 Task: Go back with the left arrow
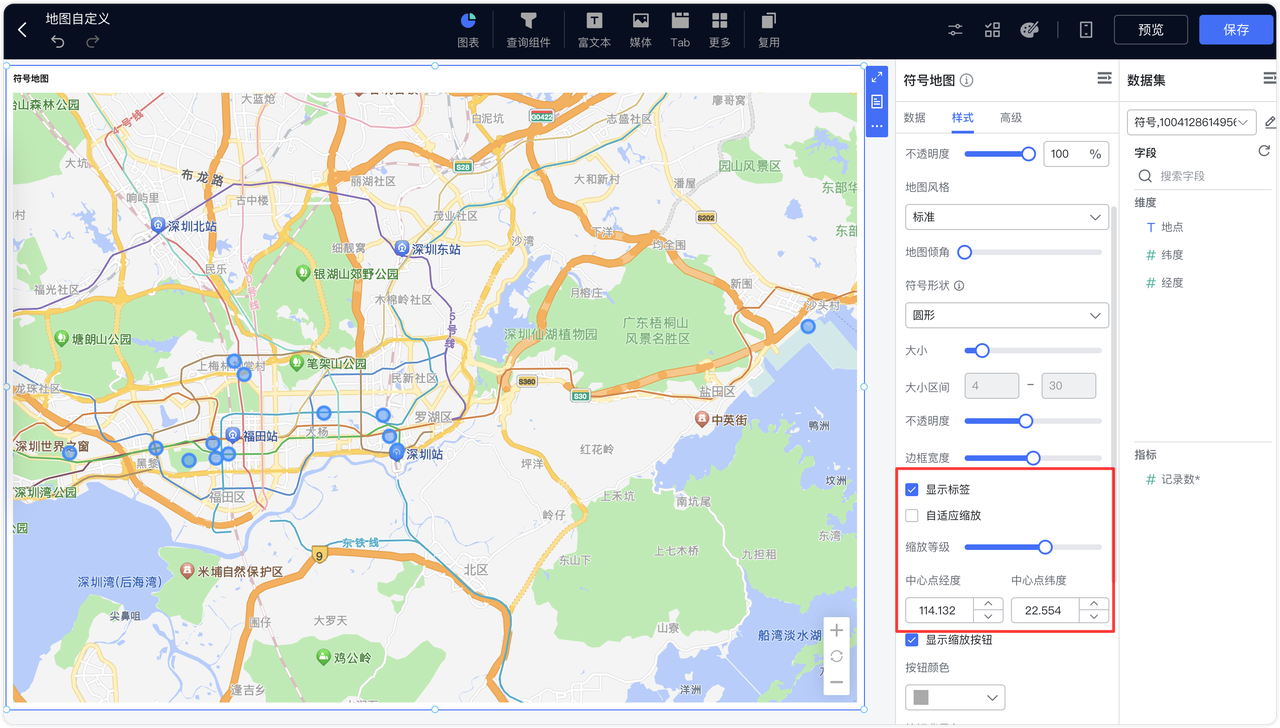coord(23,30)
